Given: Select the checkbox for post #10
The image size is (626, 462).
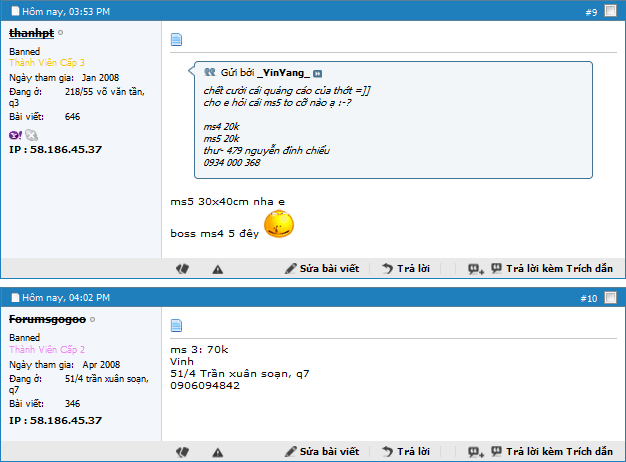Looking at the screenshot, I should pyautogui.click(x=610, y=297).
